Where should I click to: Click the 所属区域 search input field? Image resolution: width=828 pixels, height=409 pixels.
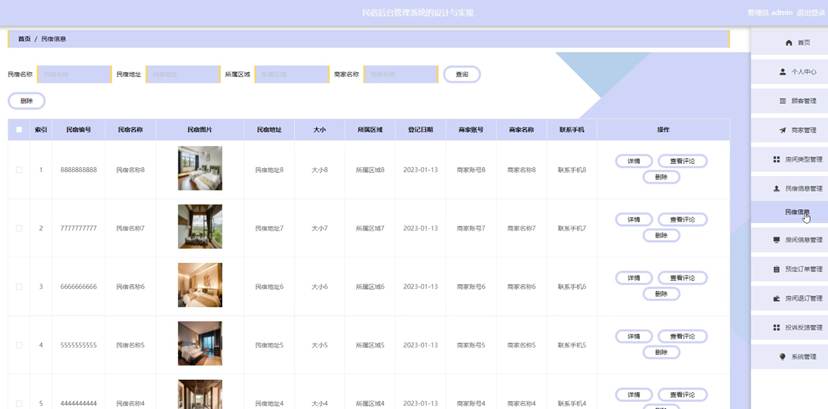pyautogui.click(x=291, y=74)
